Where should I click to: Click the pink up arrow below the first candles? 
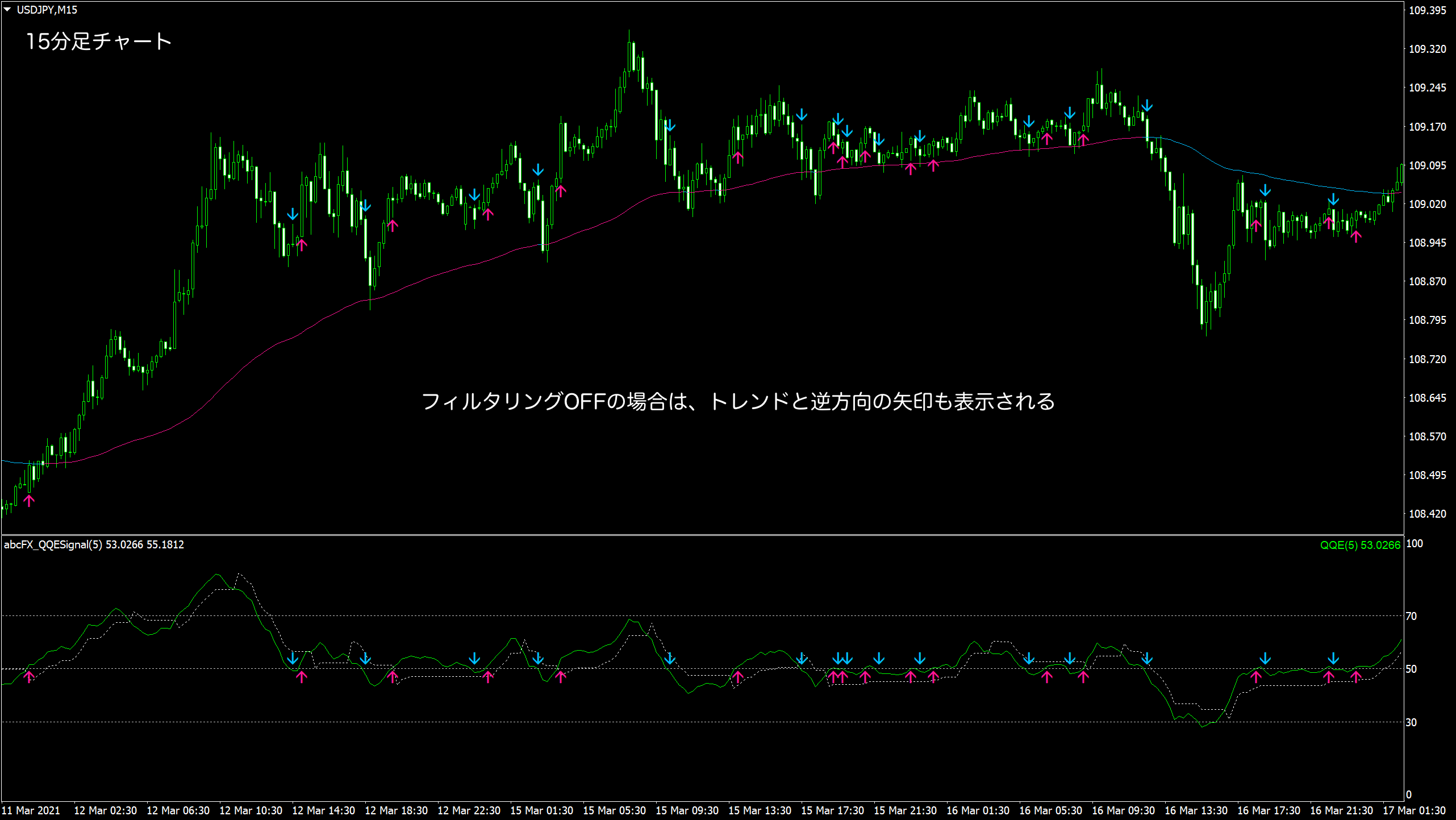[x=29, y=500]
